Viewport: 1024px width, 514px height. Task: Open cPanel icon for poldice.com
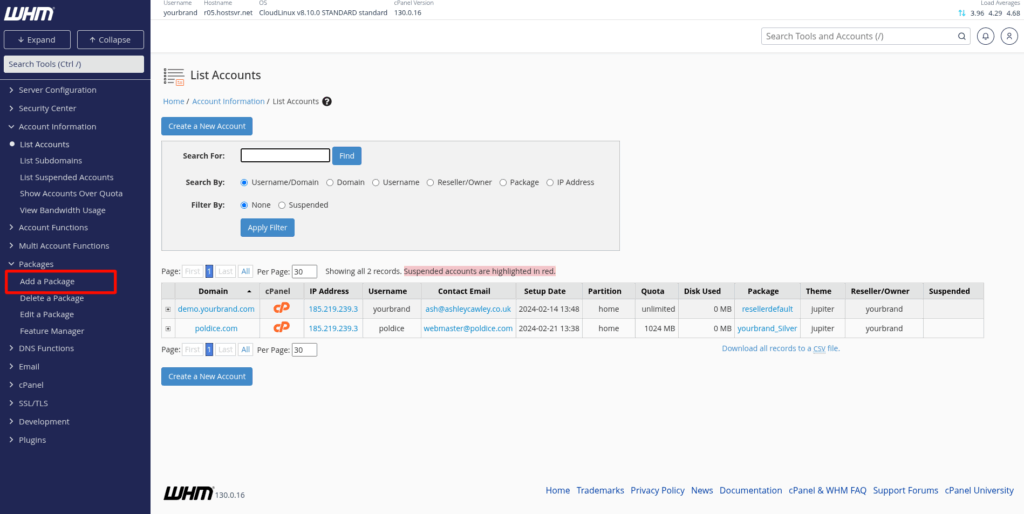(281, 327)
